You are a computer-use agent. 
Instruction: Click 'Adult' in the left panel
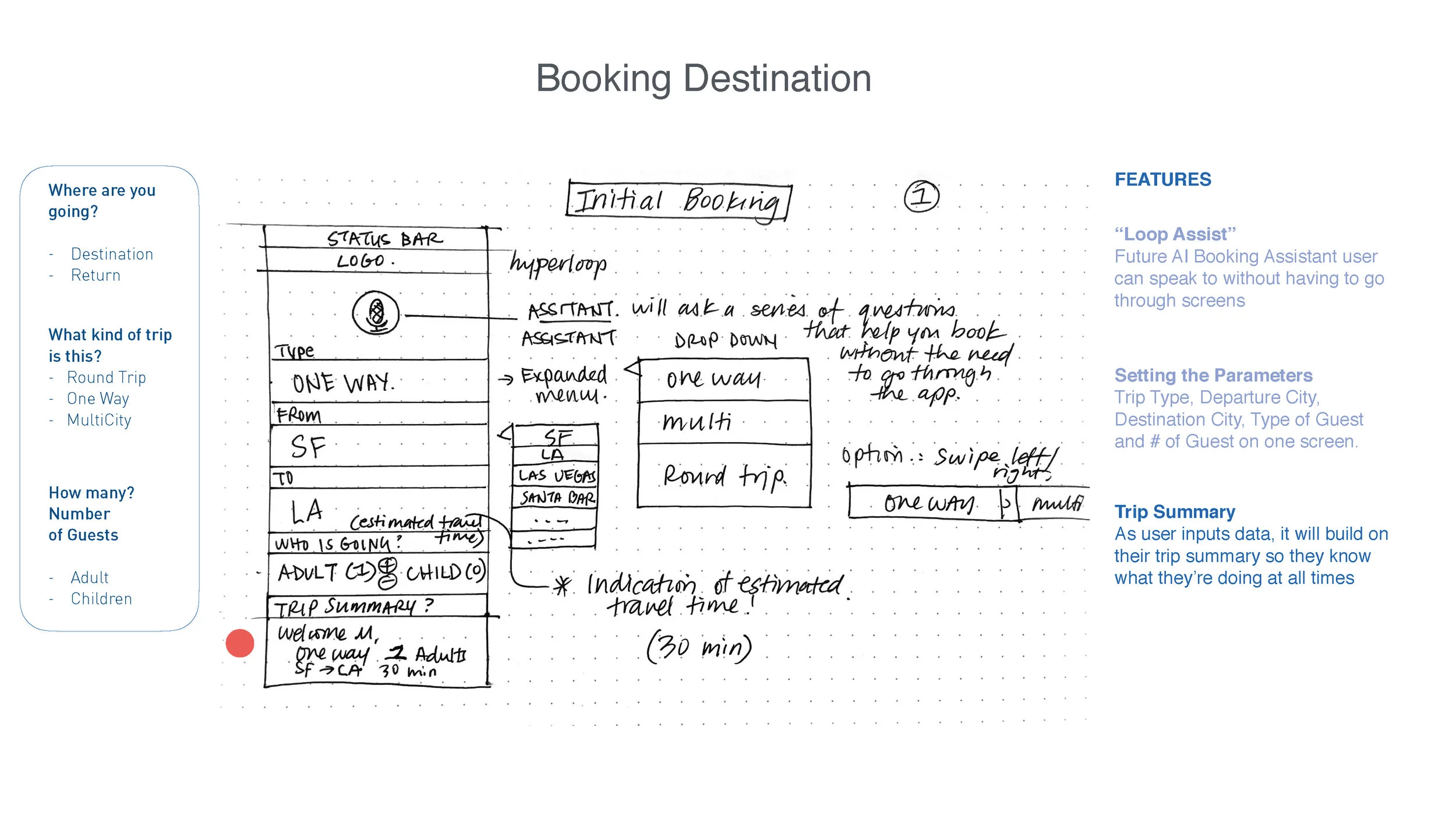90,577
